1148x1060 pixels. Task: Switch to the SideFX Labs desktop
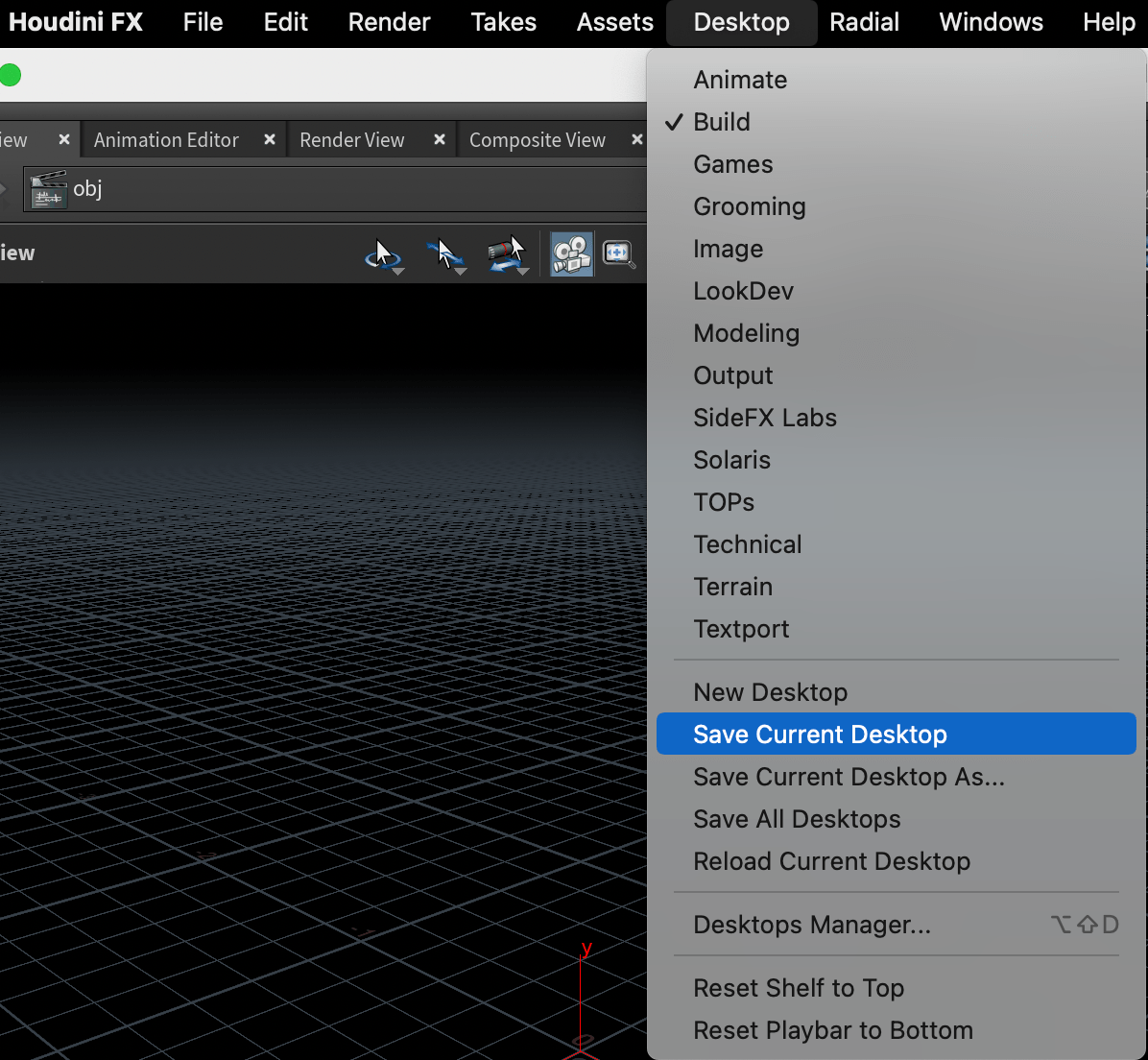897,418
